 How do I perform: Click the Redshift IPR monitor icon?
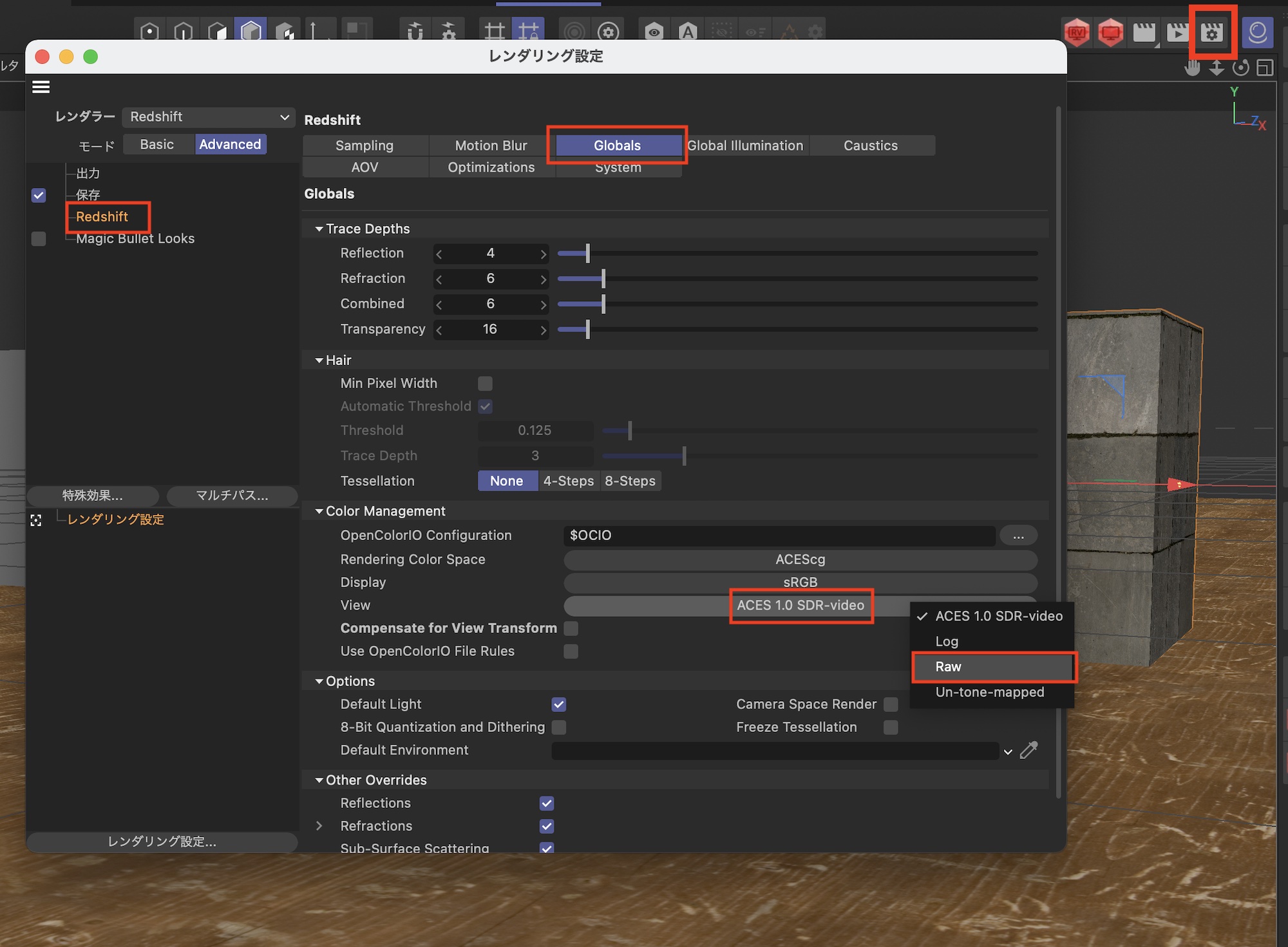coord(1111,32)
